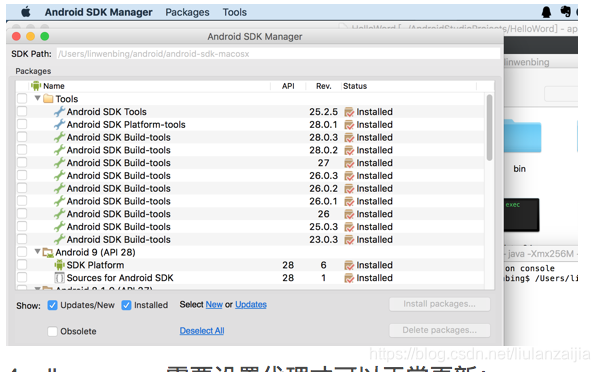Image resolution: width=600 pixels, height=372 pixels.
Task: Open the Tools menu in menu bar
Action: [x=235, y=12]
